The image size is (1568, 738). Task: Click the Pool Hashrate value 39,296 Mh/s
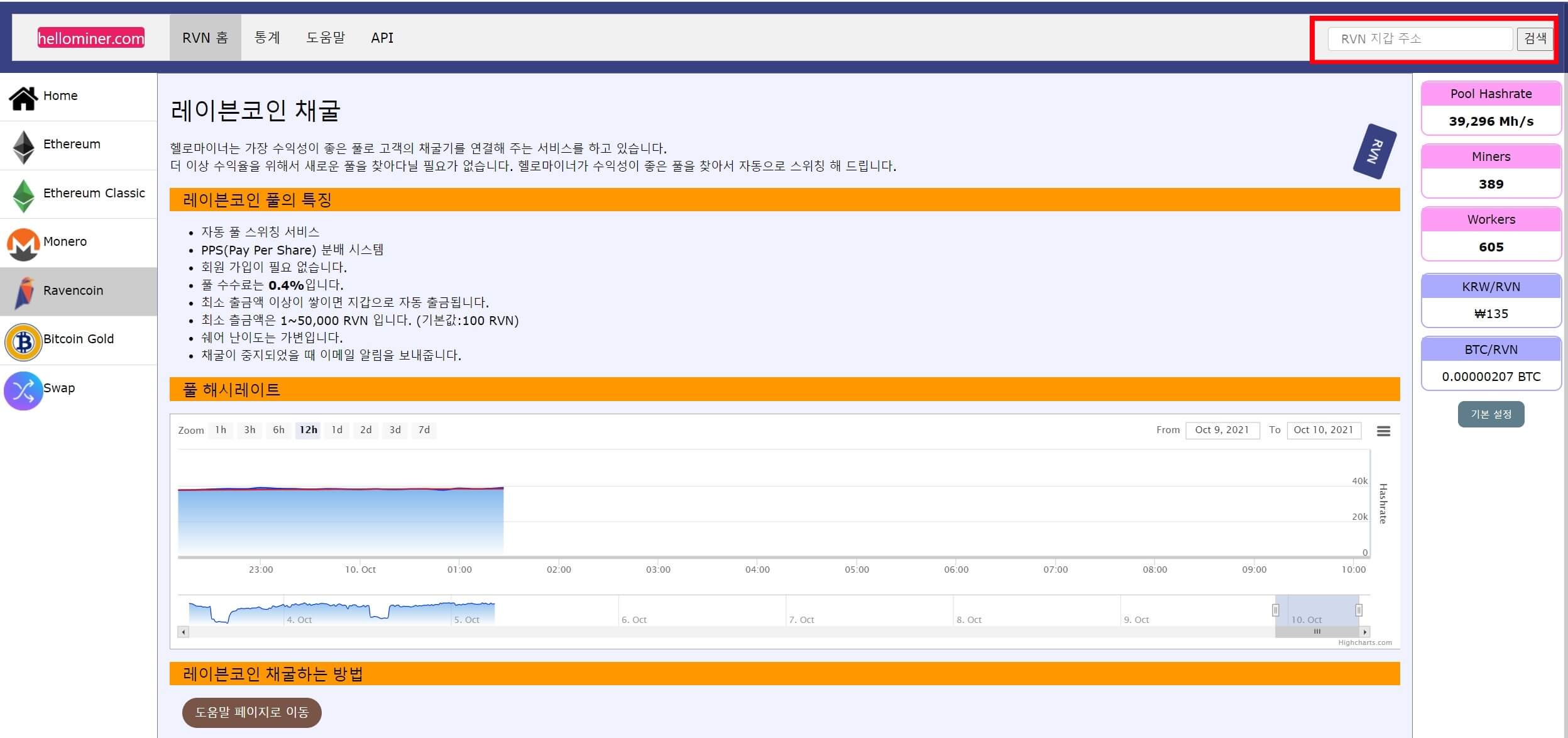tap(1491, 121)
